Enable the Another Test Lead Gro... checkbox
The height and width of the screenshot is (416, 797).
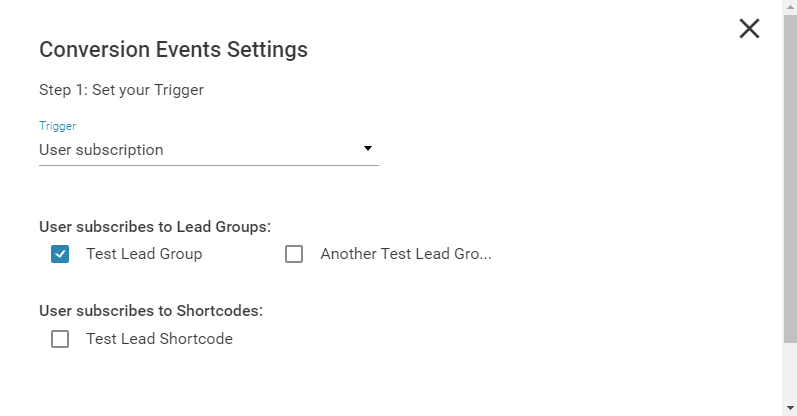tap(294, 254)
